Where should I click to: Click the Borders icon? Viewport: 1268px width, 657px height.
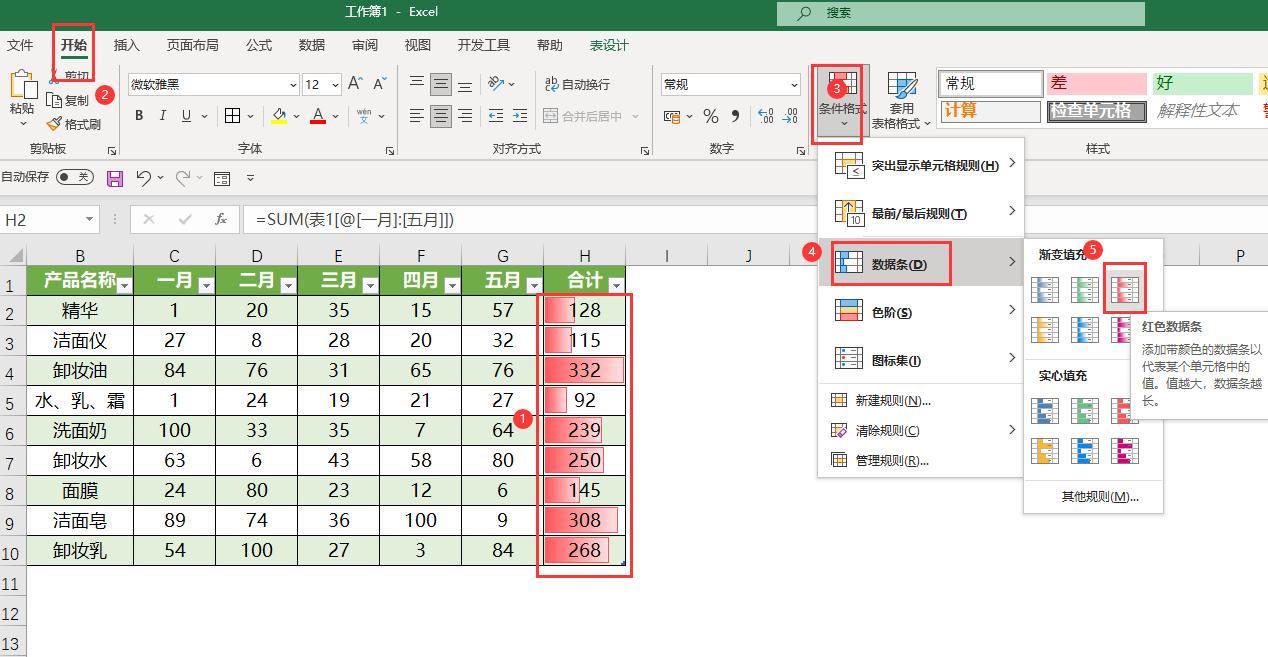click(232, 116)
